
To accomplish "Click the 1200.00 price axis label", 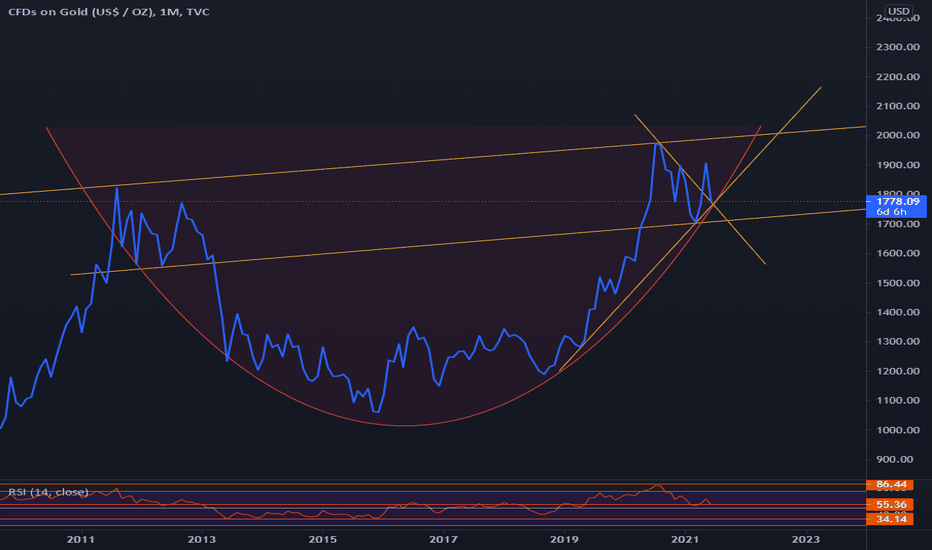I will (898, 371).
